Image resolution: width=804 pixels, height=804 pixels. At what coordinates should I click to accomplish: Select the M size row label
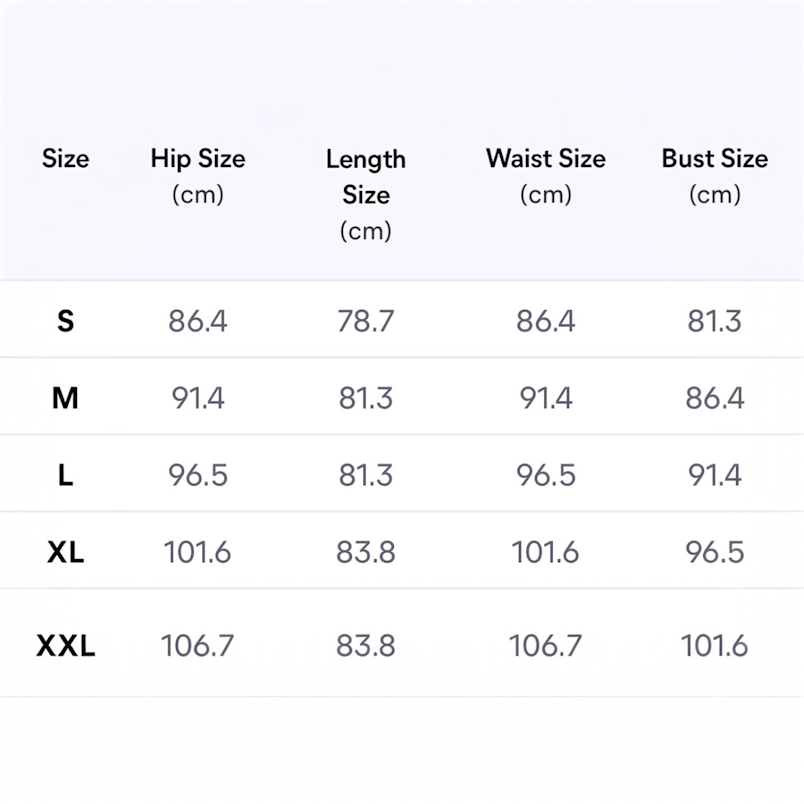tap(65, 398)
